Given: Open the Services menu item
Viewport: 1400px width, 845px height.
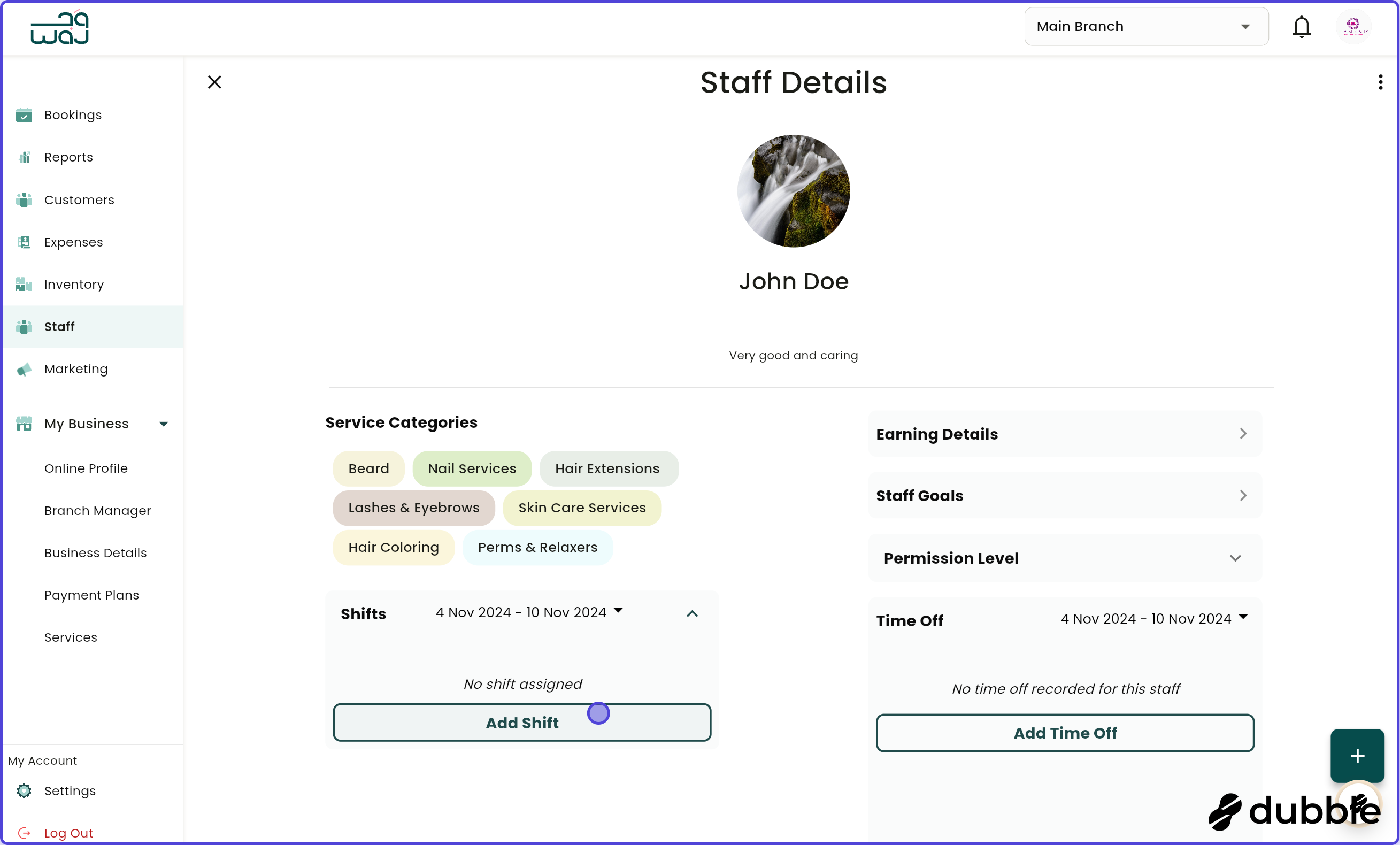Looking at the screenshot, I should pos(71,637).
